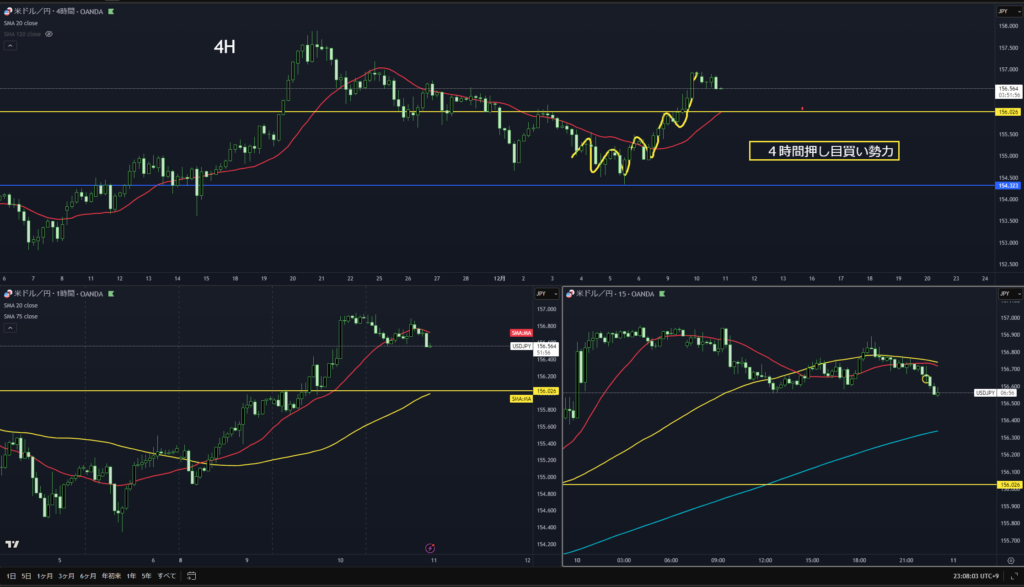Click the USD/JPY flag icon on 1-hour chart
The image size is (1024, 587).
click(9, 293)
